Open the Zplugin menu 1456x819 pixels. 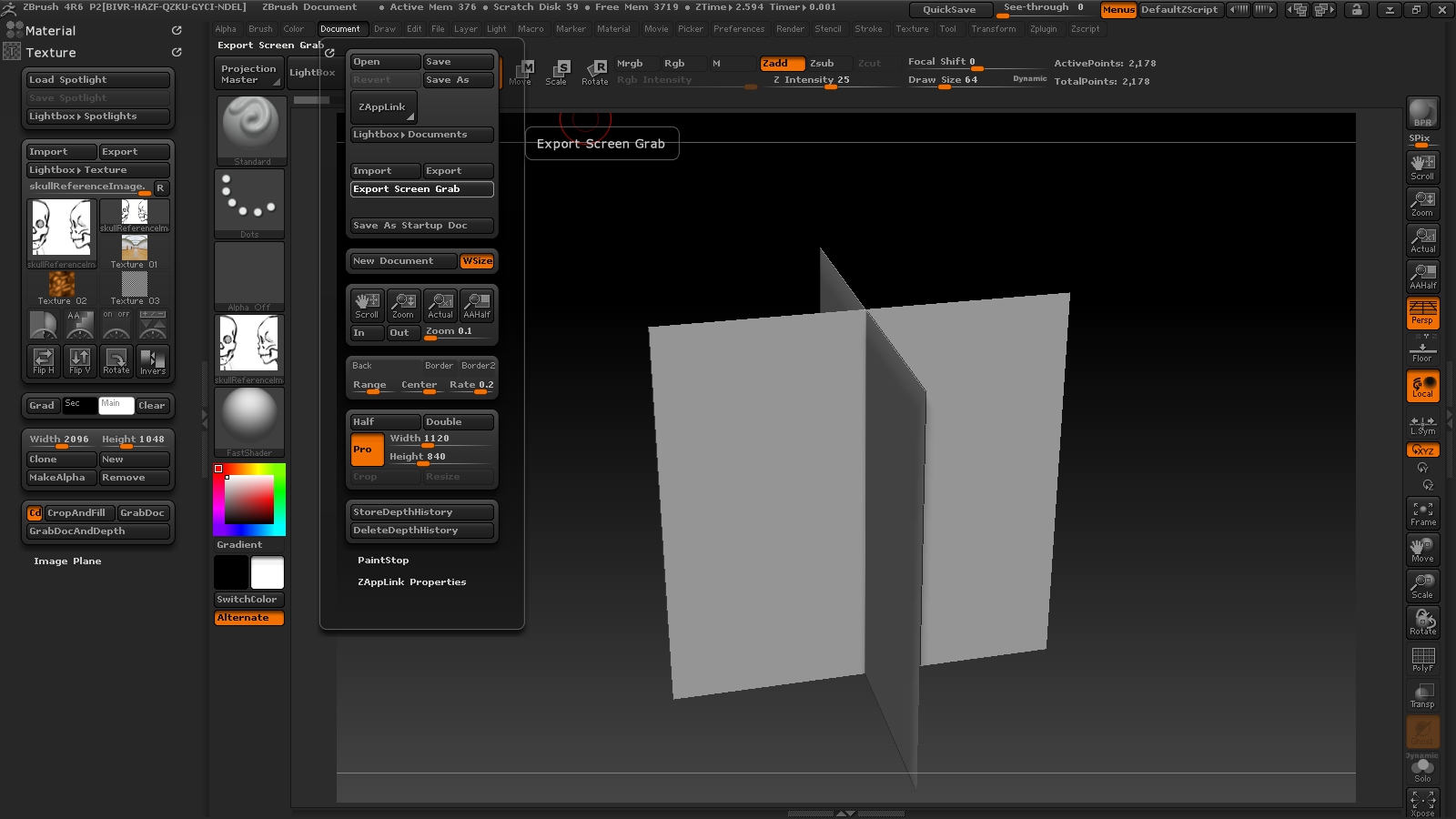click(1044, 29)
